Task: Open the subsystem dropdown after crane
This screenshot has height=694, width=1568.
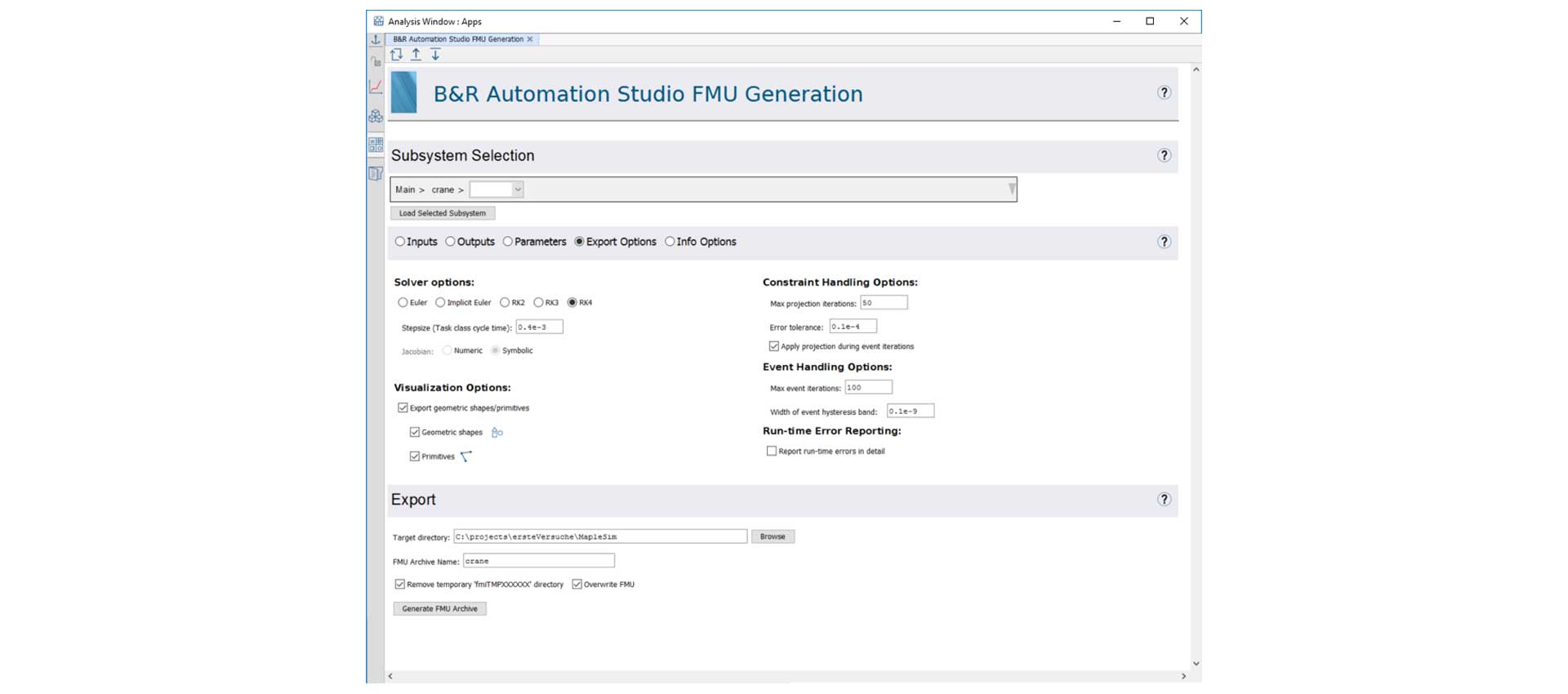Action: [497, 189]
